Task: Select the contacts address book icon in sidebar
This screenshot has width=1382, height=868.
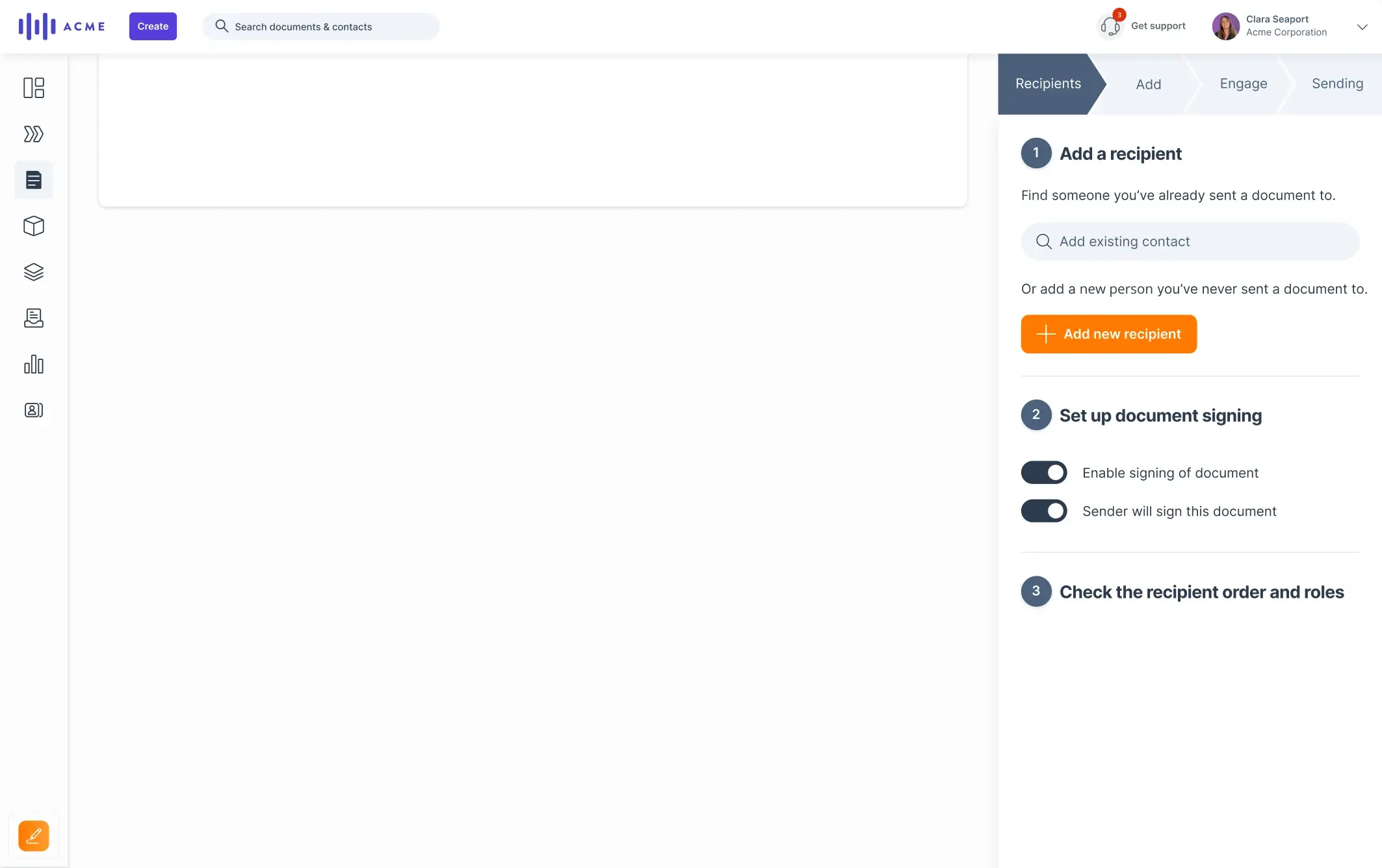Action: 33,410
